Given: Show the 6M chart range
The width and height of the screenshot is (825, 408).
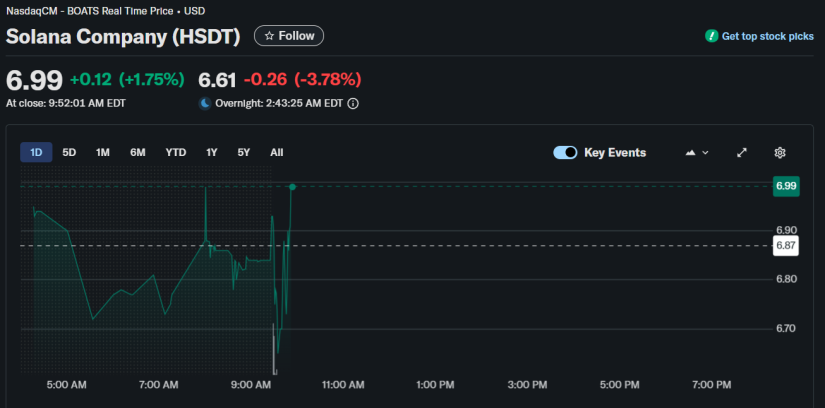Looking at the screenshot, I should point(138,153).
